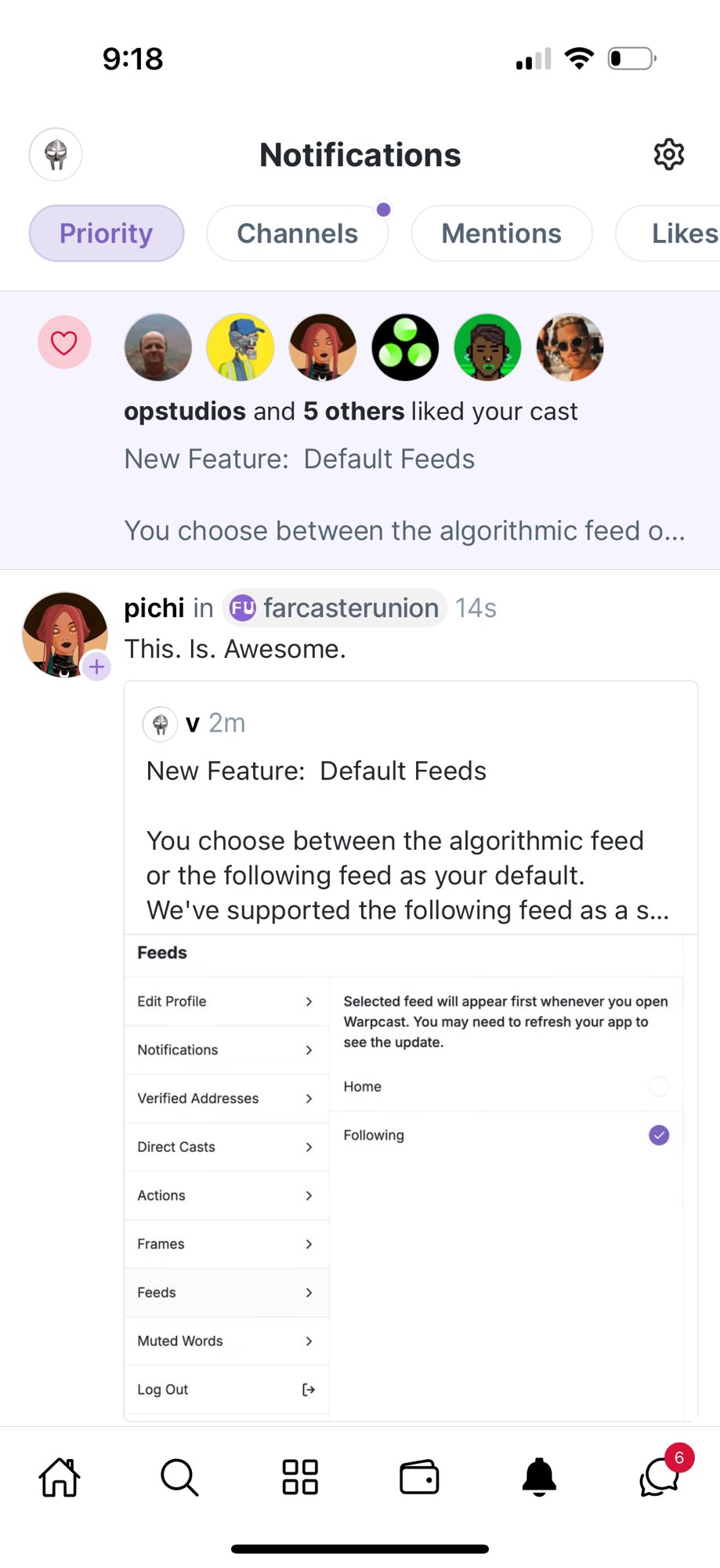This screenshot has width=720, height=1568.
Task: Open search from bottom navigation
Action: [x=179, y=1478]
